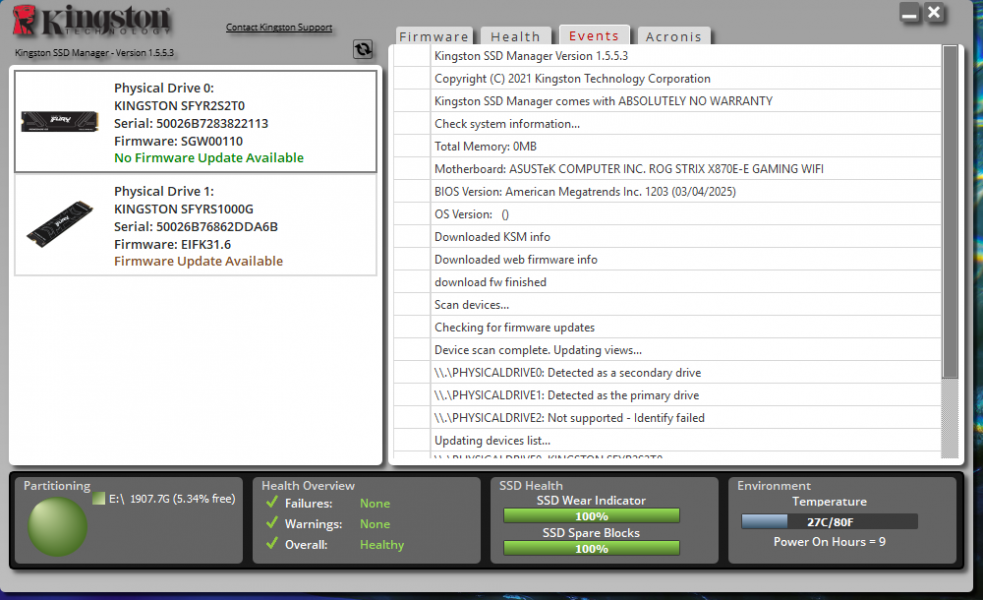
Task: Click Kingston SSD Manager Version 1.5.5.3 header text
Action: [x=94, y=53]
